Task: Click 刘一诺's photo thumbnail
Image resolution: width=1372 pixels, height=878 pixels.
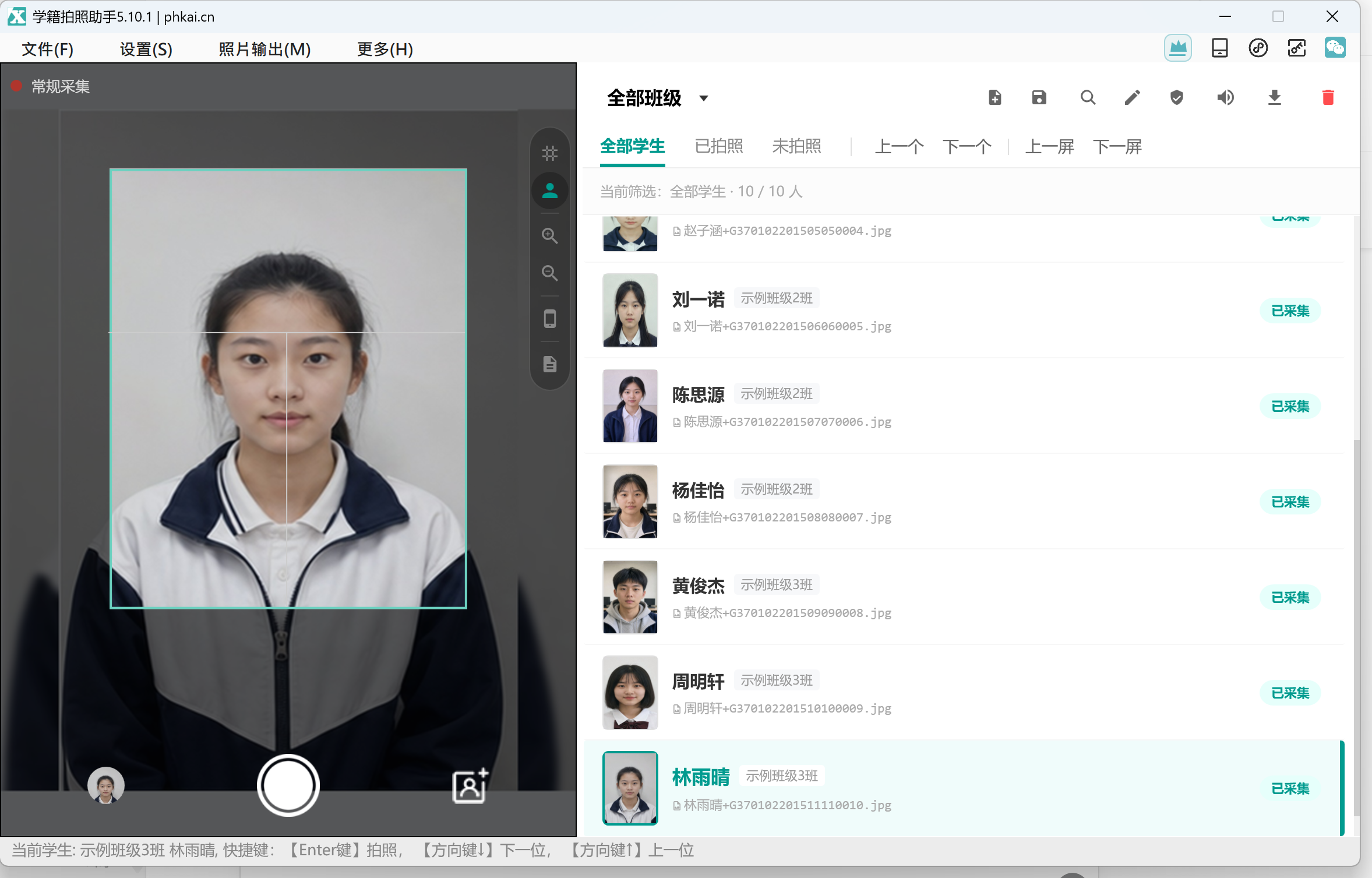Action: (x=630, y=311)
